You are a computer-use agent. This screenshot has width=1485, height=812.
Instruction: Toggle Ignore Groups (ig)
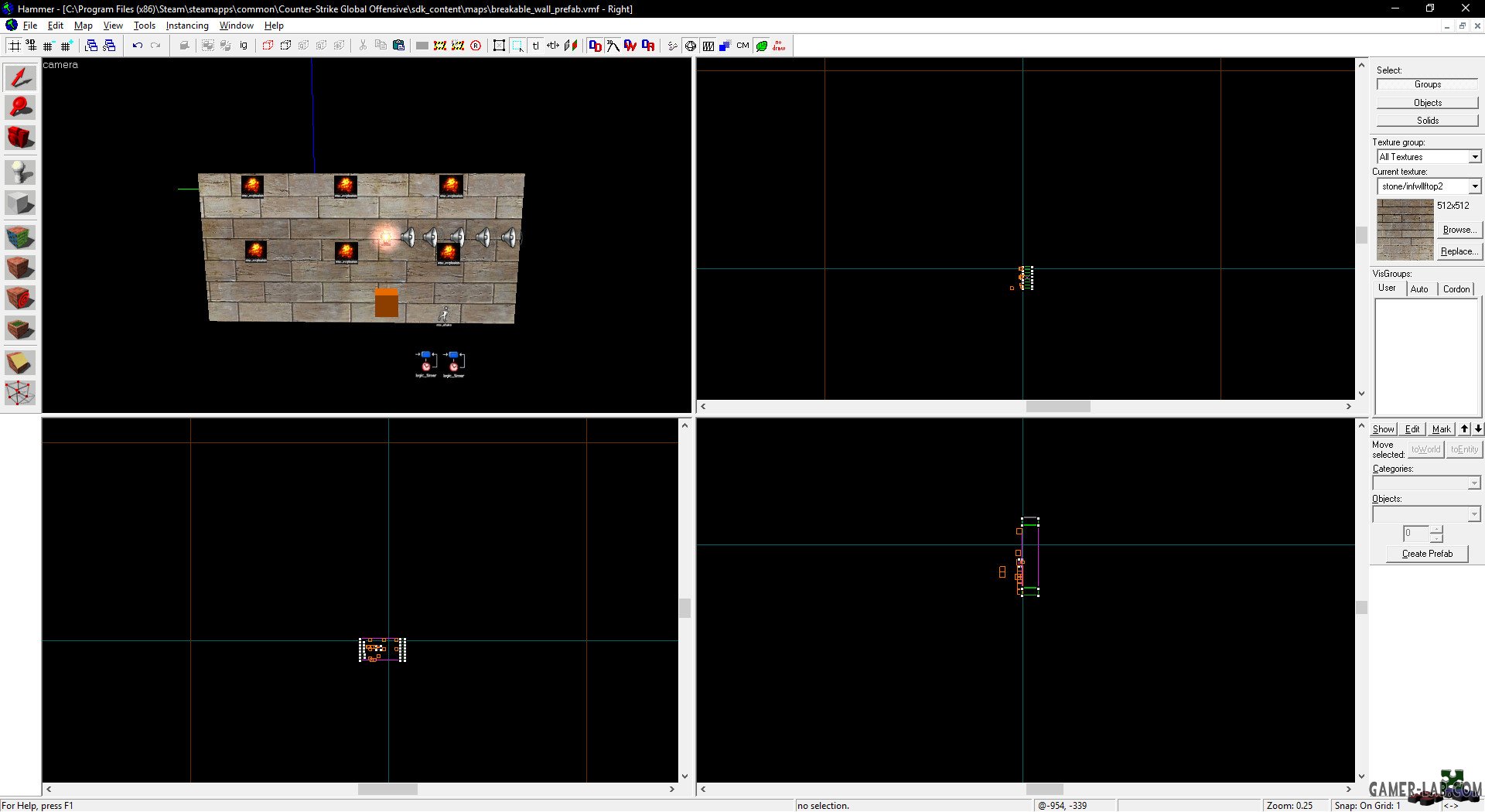(244, 46)
